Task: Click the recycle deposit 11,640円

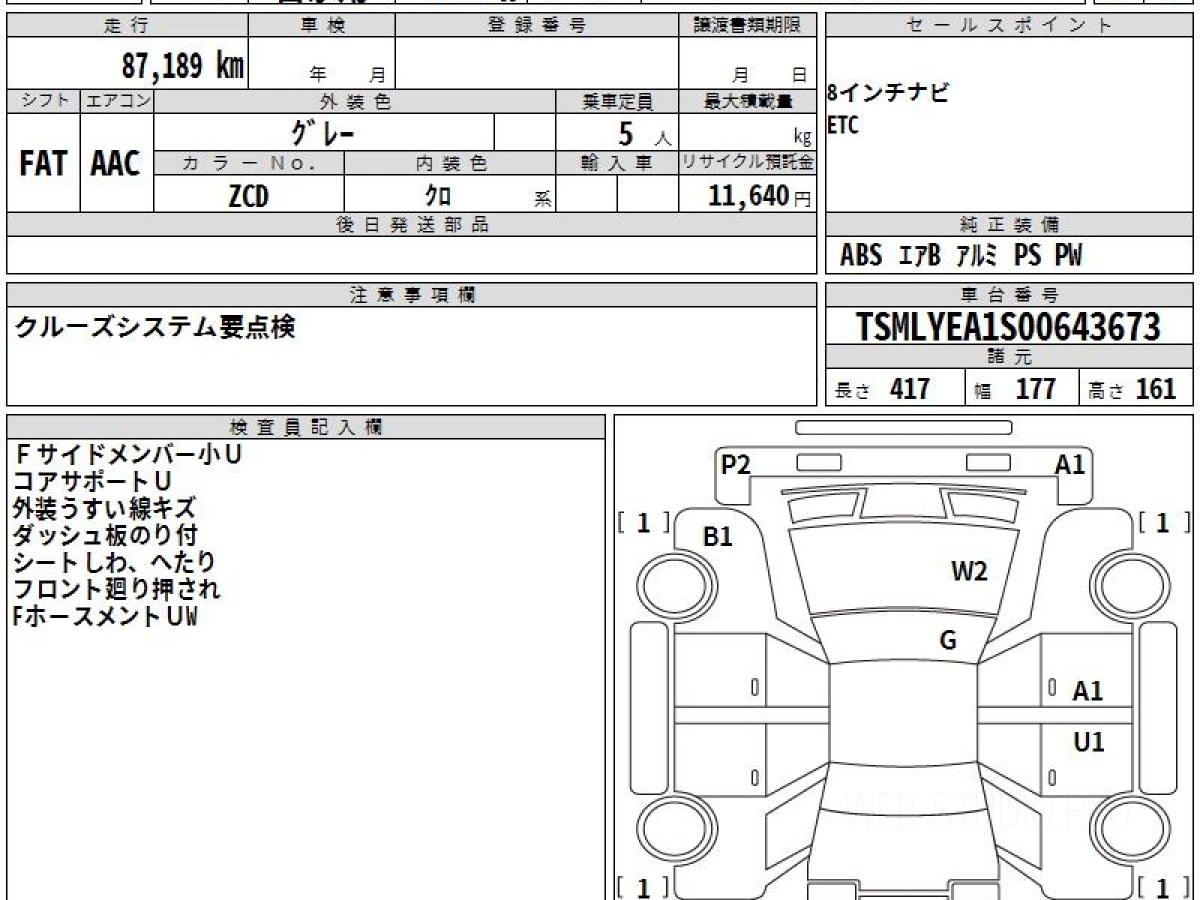Action: point(761,196)
